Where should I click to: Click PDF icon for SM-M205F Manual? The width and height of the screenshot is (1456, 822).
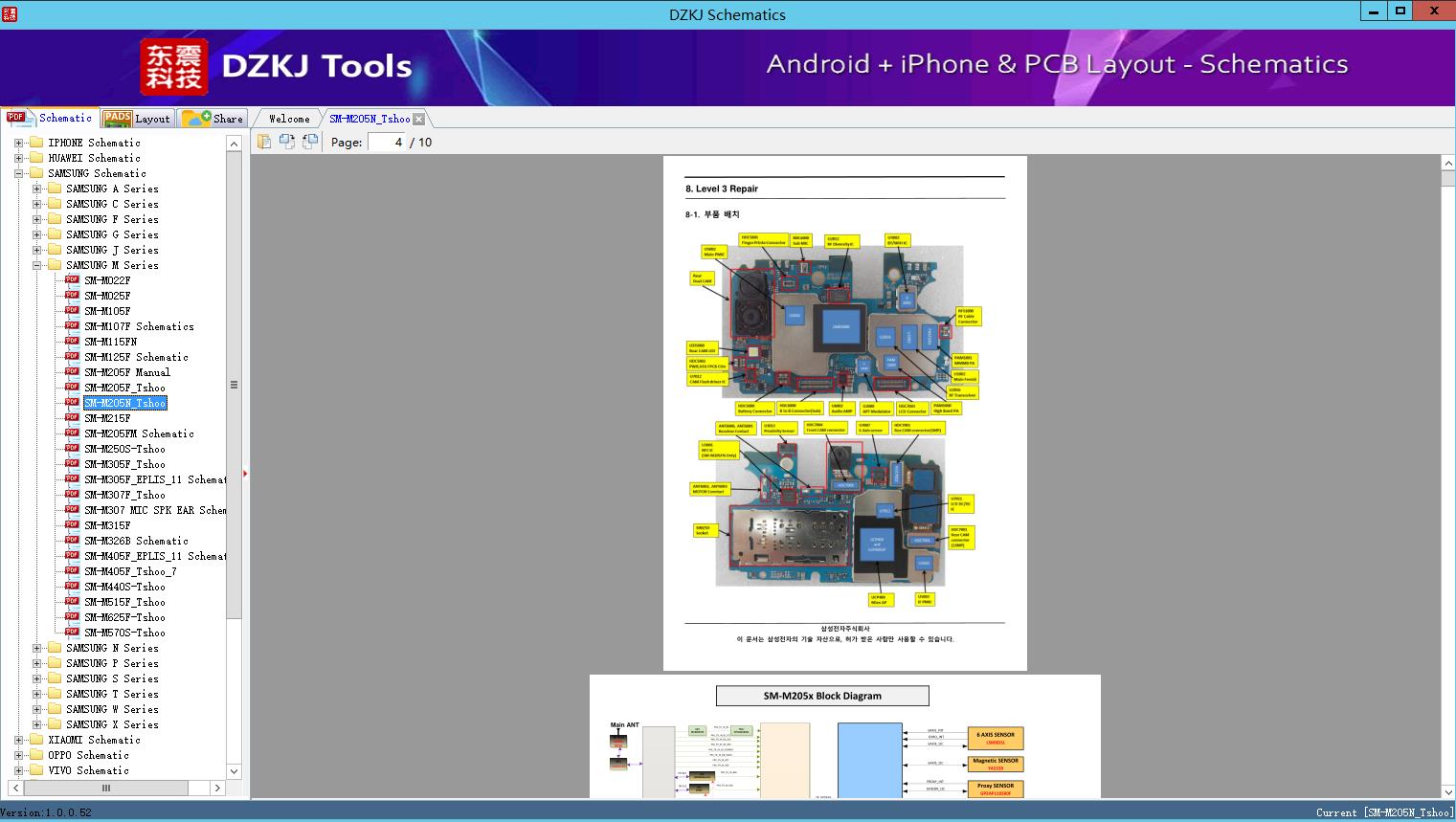click(x=72, y=372)
